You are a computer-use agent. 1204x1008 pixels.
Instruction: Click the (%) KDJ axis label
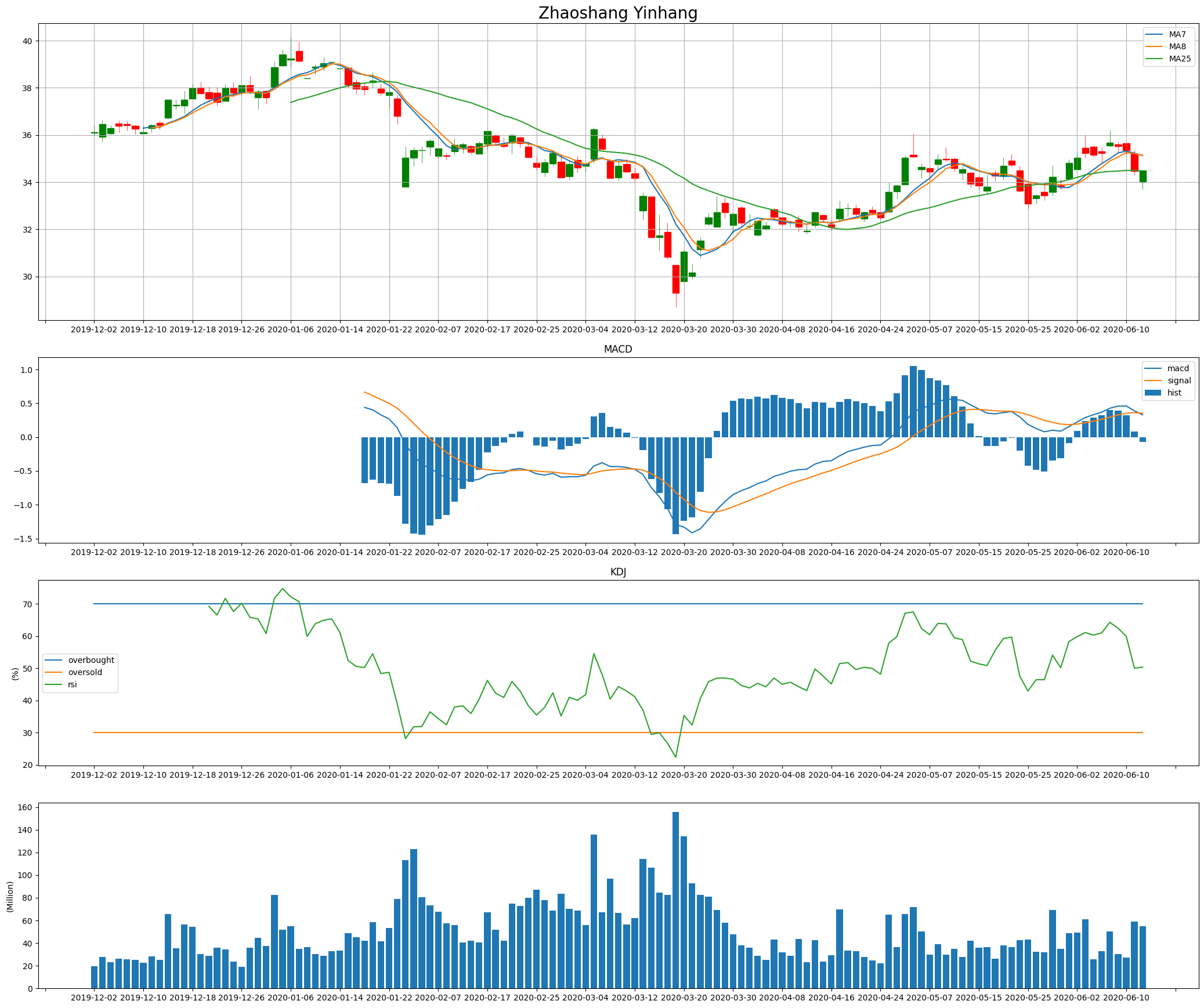(x=15, y=673)
